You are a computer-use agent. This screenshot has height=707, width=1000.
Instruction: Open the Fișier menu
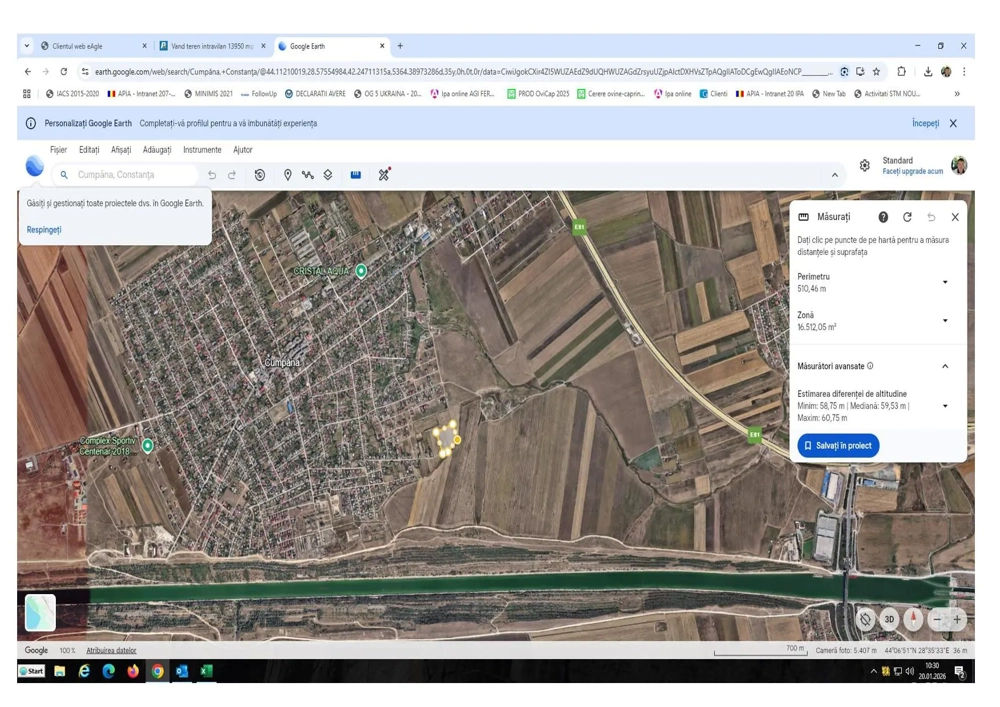click(x=58, y=150)
